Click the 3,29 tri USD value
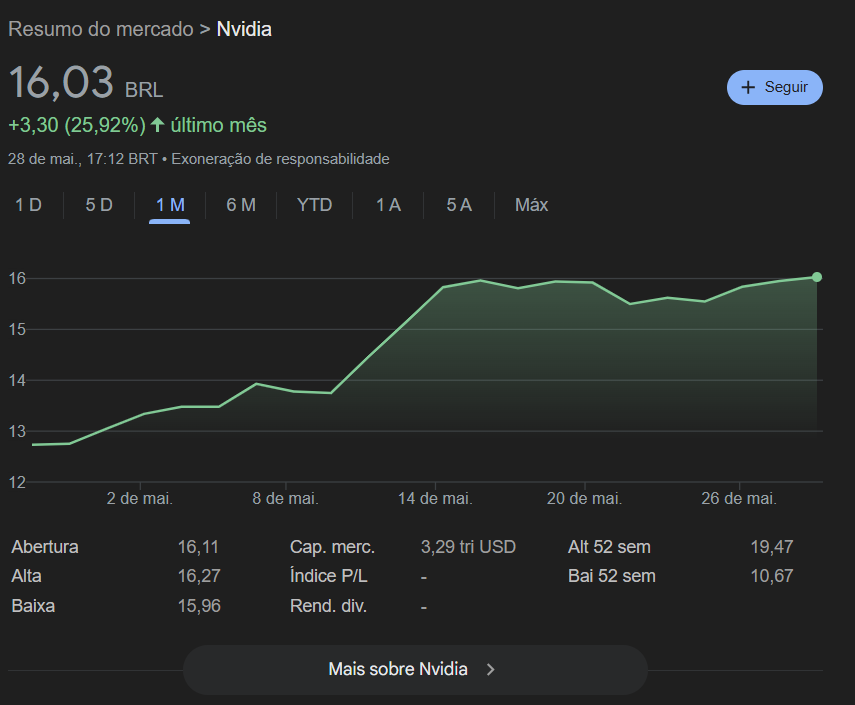Viewport: 855px width, 705px height. [x=468, y=547]
